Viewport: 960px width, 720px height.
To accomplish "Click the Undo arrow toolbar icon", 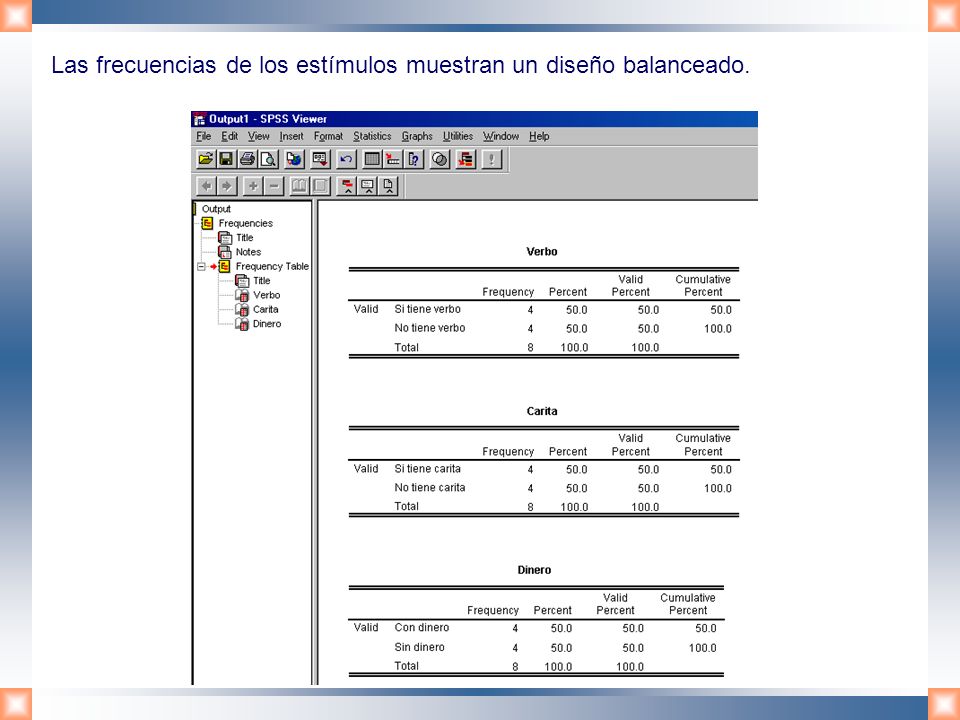I will point(346,159).
